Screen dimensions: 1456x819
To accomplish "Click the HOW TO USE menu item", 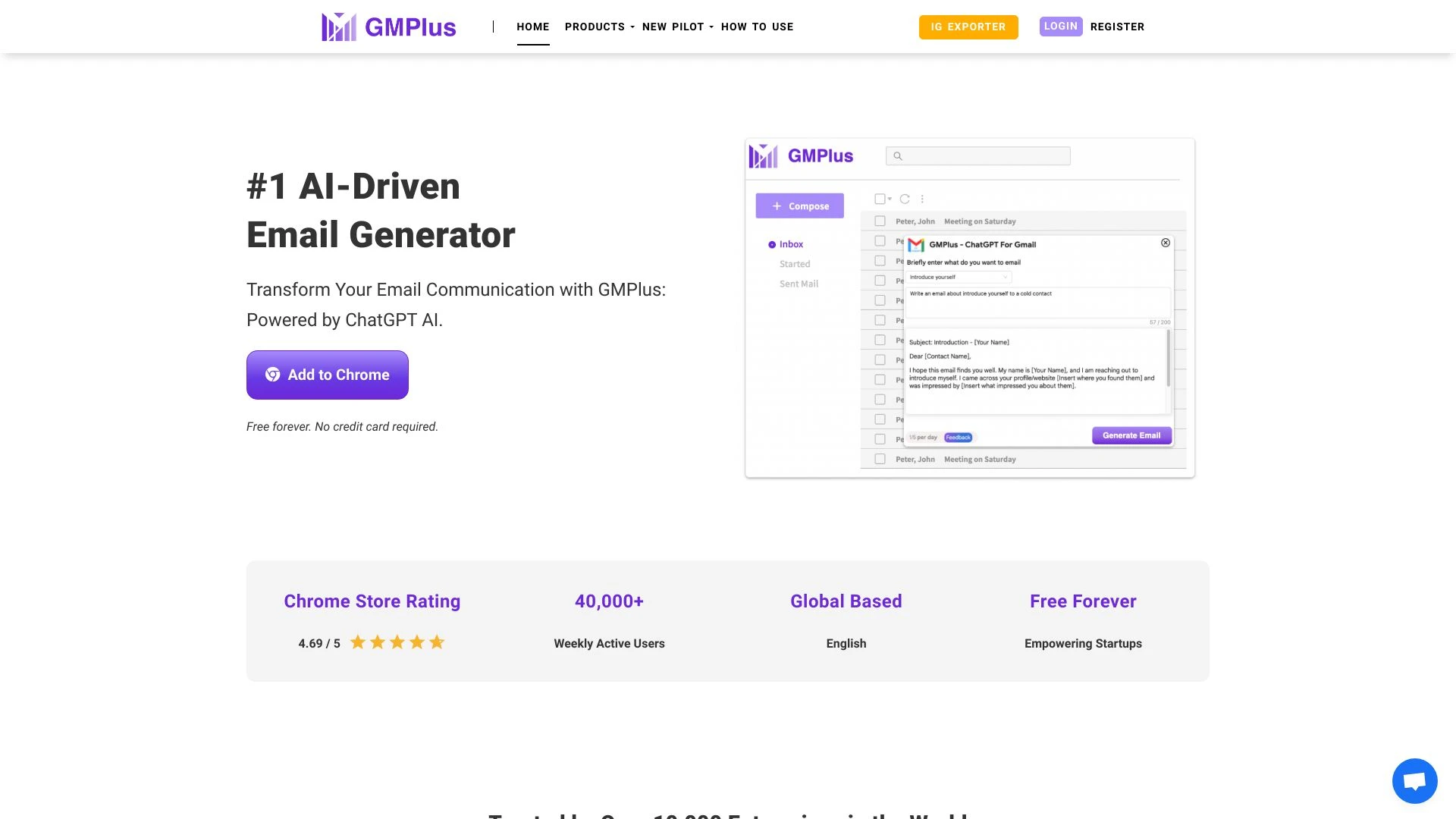I will click(x=757, y=27).
